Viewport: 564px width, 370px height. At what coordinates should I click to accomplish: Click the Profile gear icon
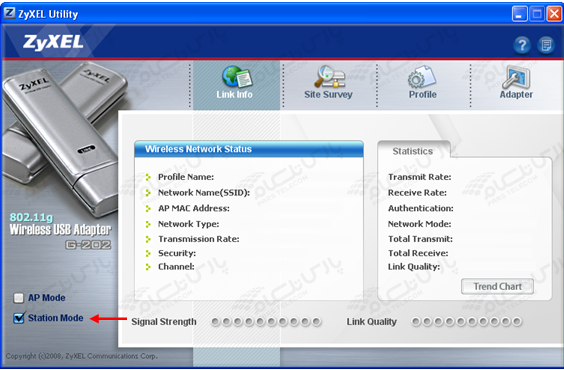(x=422, y=77)
